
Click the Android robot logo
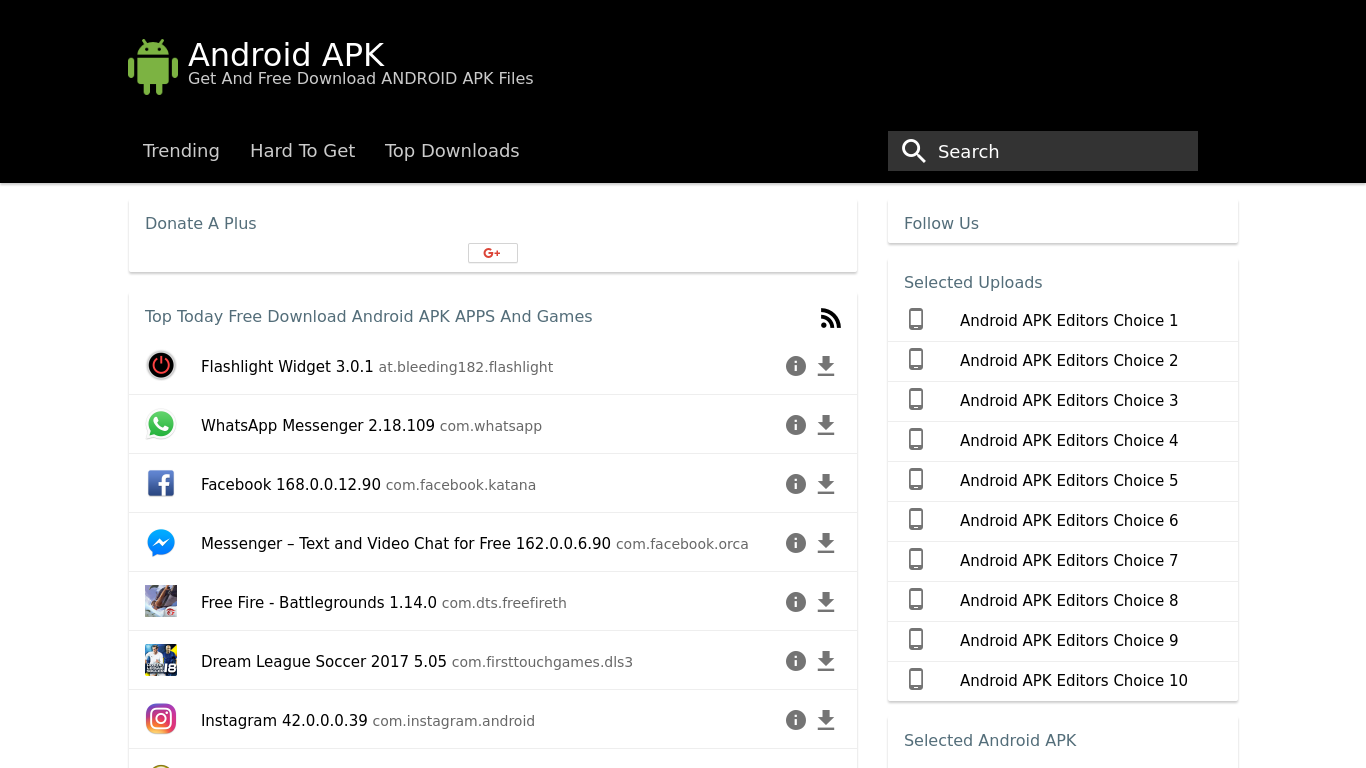coord(153,67)
